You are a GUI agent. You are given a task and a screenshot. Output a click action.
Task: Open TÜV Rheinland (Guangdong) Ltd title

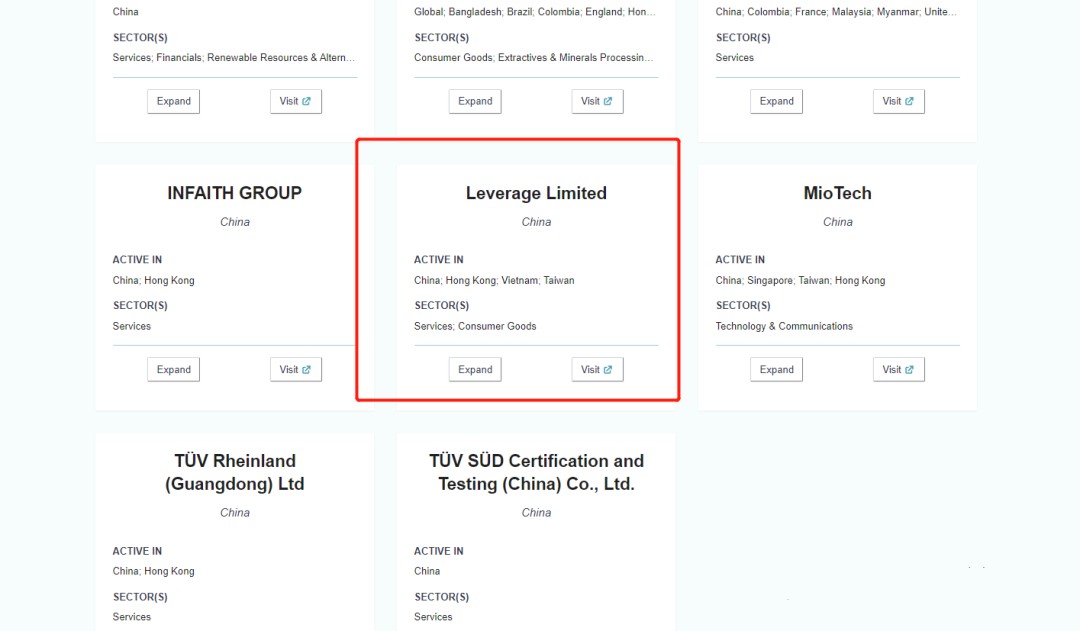pyautogui.click(x=235, y=472)
